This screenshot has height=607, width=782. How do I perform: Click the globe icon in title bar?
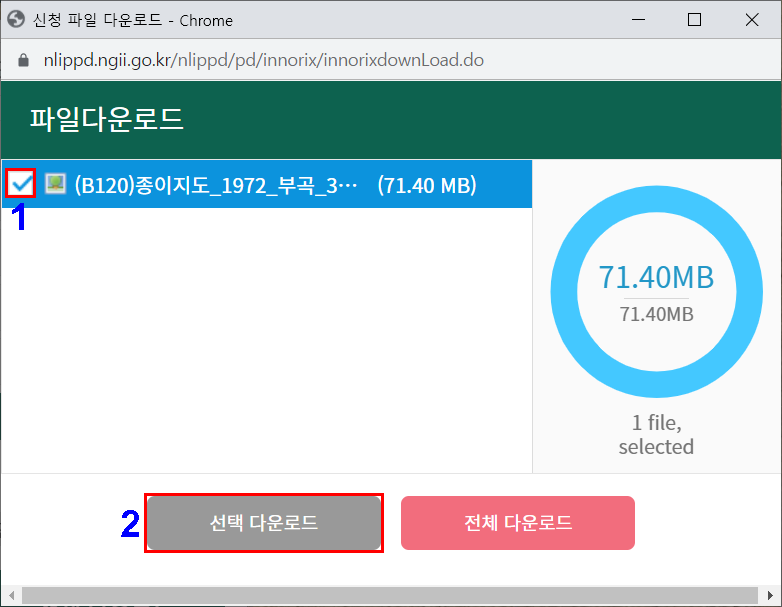16,20
